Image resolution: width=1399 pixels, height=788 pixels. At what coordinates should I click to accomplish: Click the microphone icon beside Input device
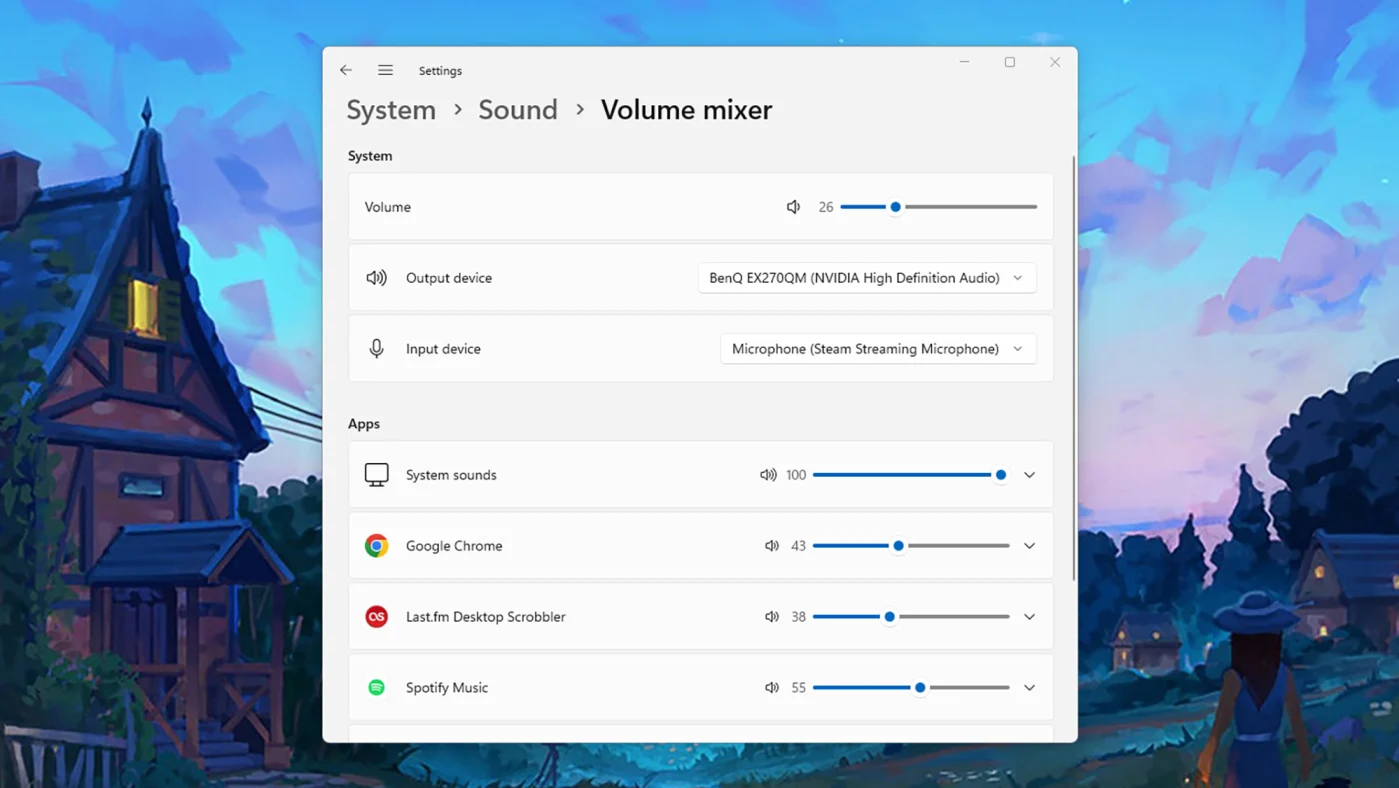pos(376,348)
